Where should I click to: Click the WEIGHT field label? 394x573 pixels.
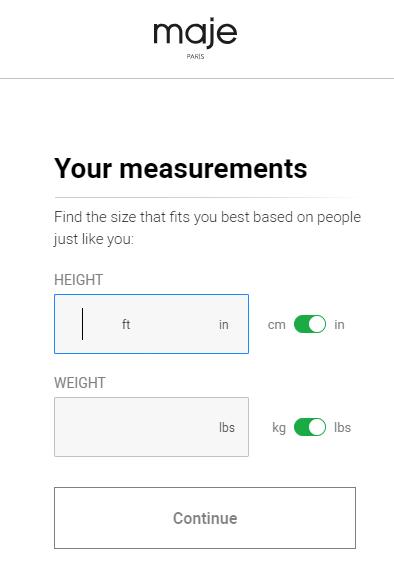[80, 383]
